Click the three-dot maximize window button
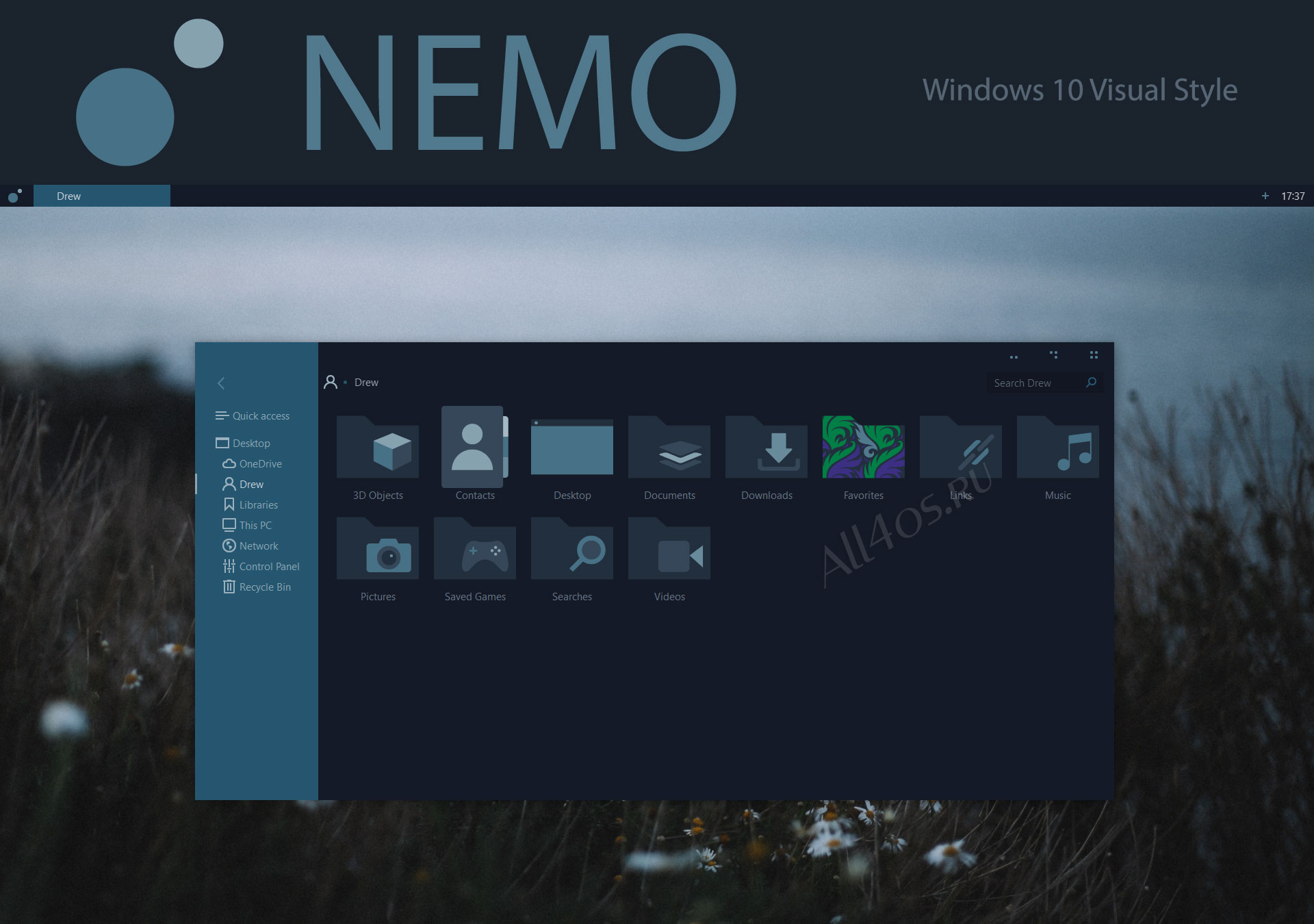Screen dimensions: 1314x924 tap(1054, 355)
